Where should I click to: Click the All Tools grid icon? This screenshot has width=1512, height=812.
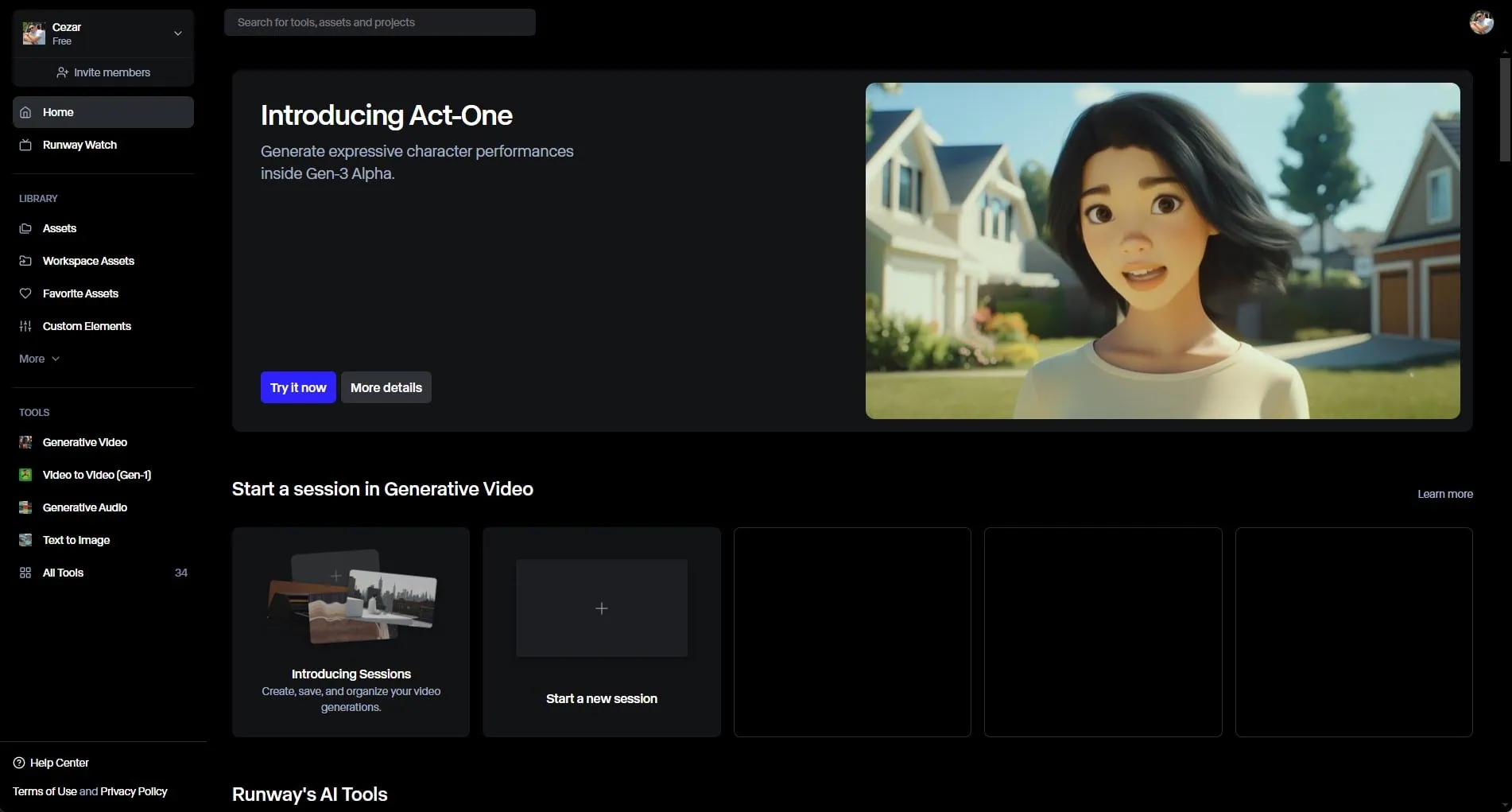coord(25,573)
